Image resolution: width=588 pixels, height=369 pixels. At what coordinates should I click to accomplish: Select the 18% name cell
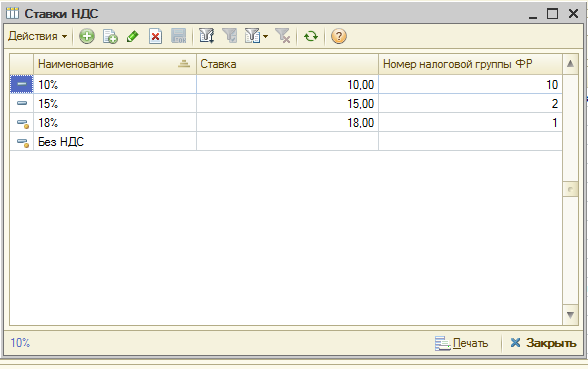115,123
